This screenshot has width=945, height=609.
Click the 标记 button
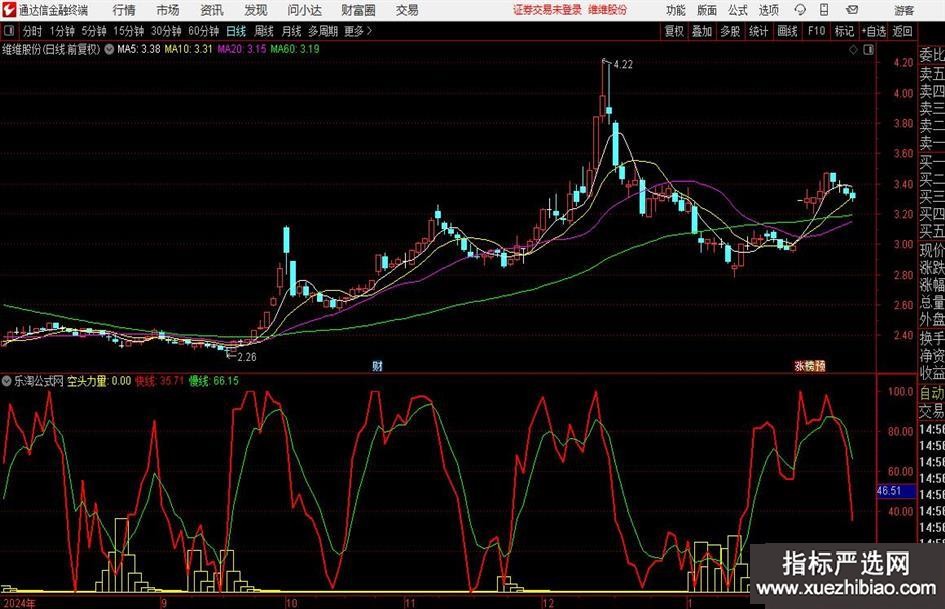pyautogui.click(x=844, y=31)
